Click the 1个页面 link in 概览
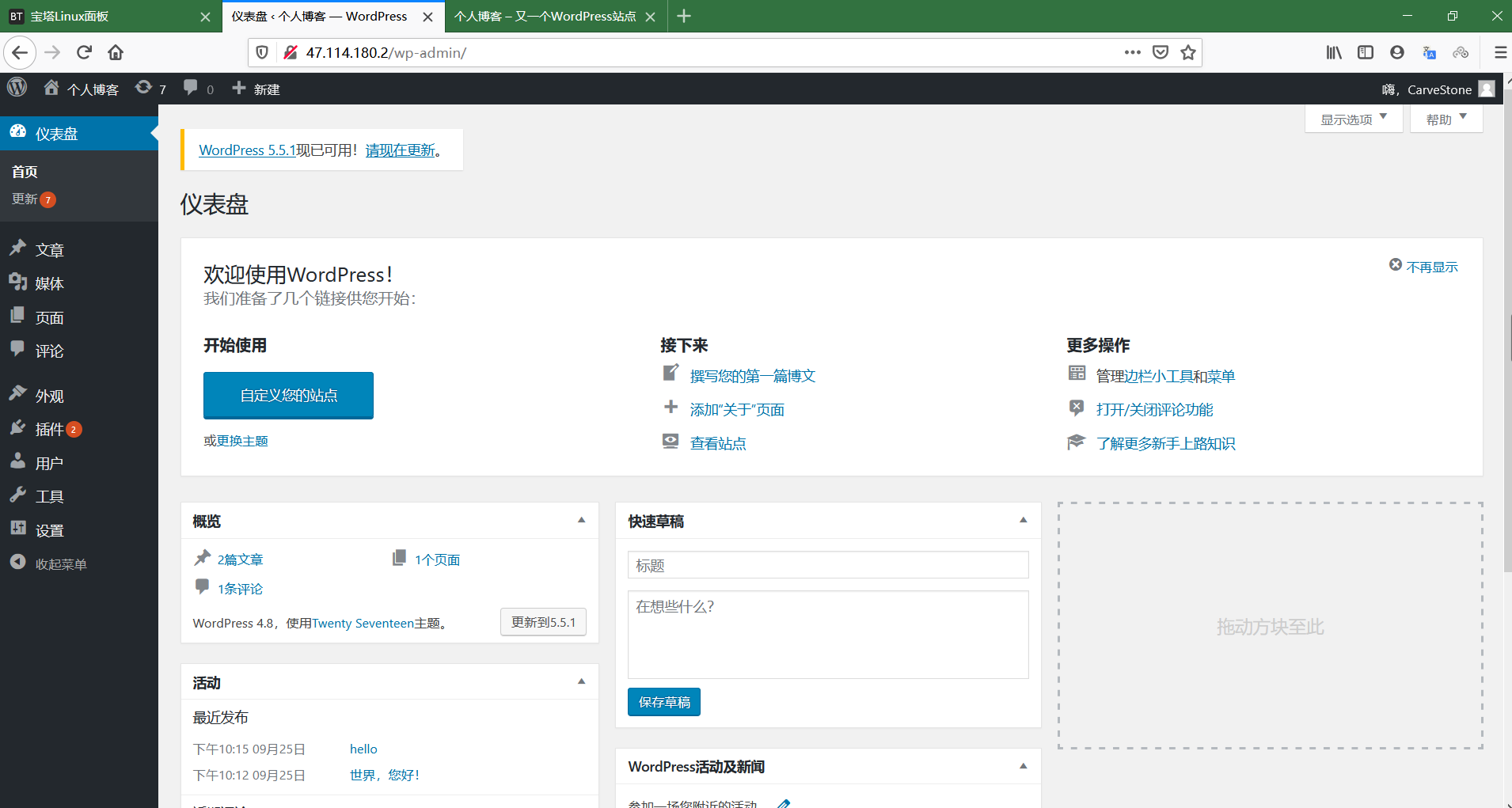The width and height of the screenshot is (1512, 808). [437, 560]
